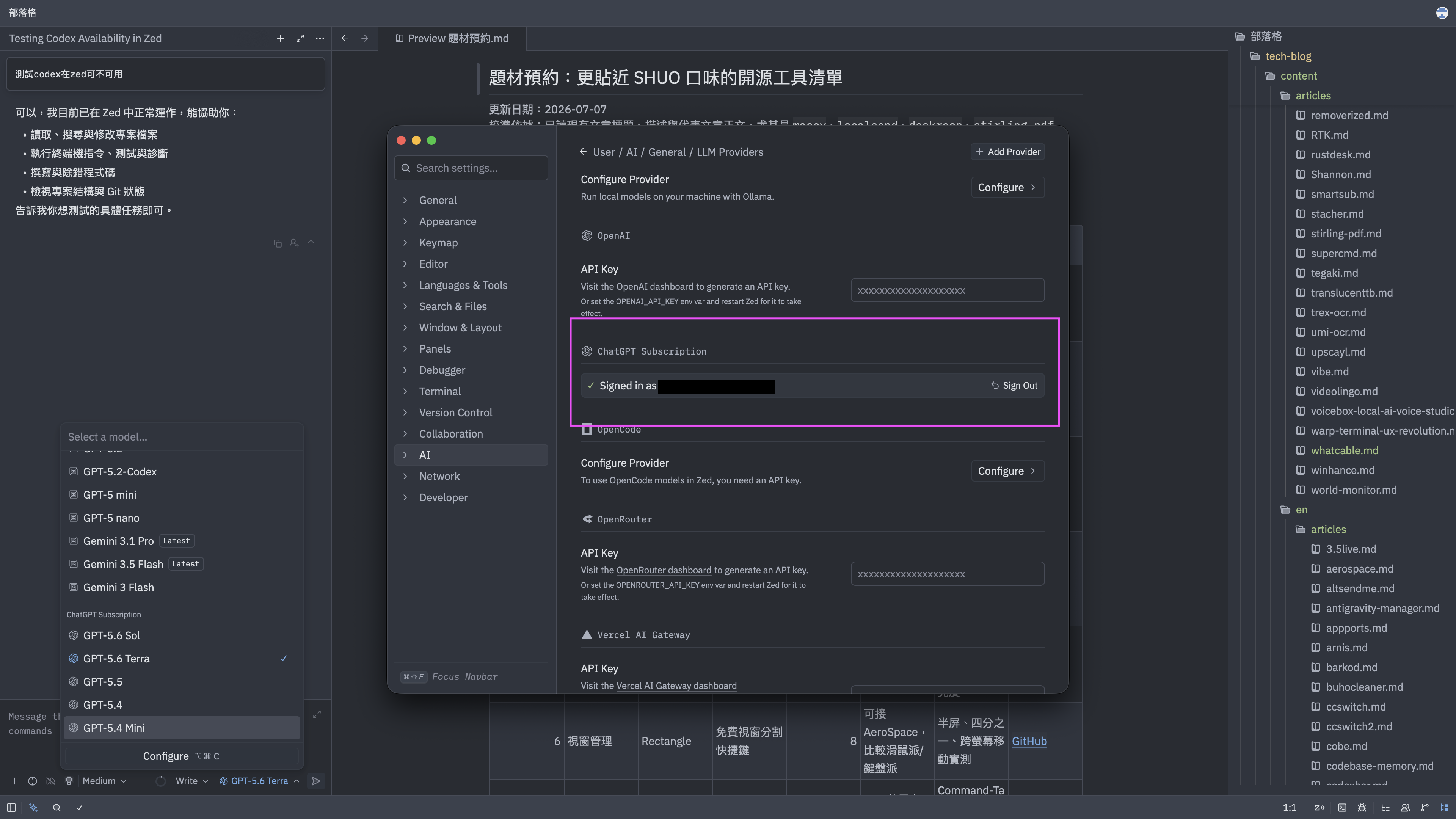Click Configure button in model picker
1456x819 pixels.
click(182, 756)
